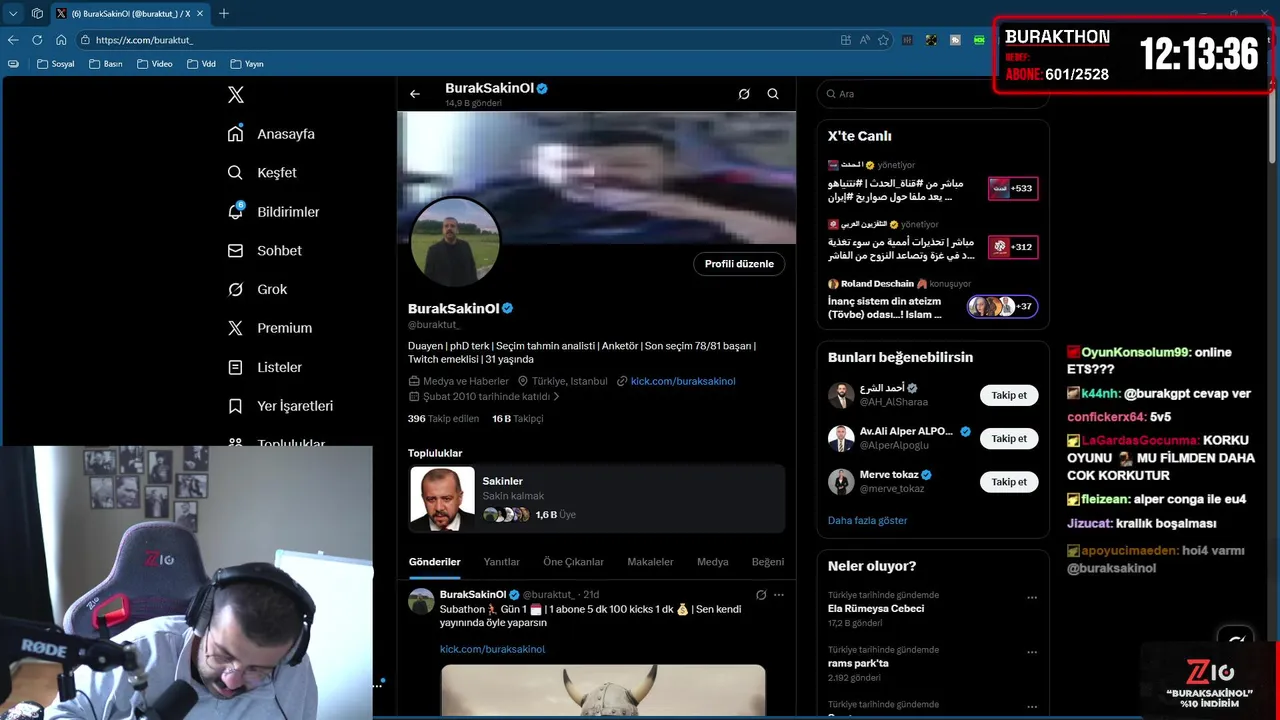The height and width of the screenshot is (720, 1280).
Task: Open أحمد الشرع suggested profile avatar
Action: (x=841, y=395)
